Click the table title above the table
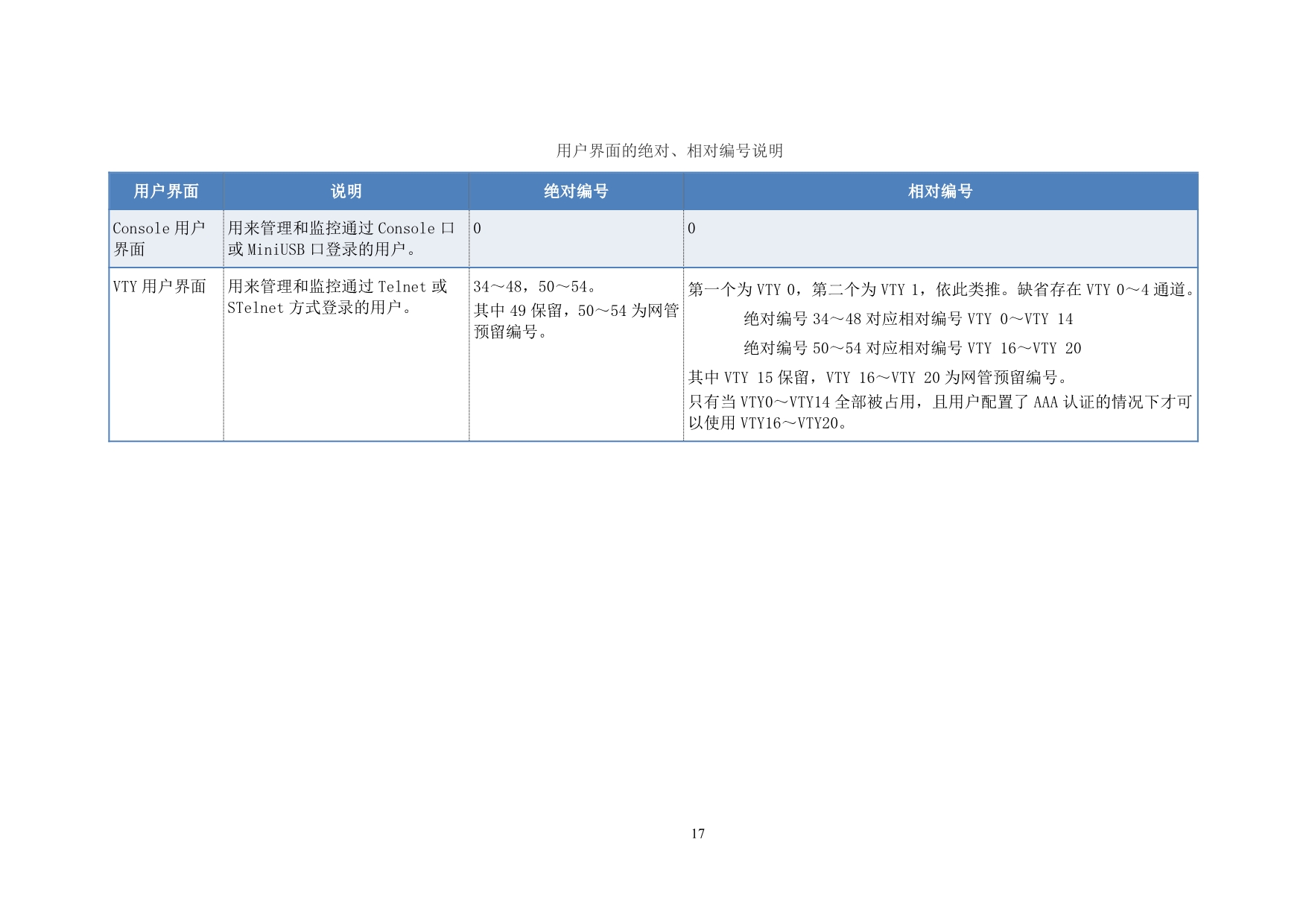The width and height of the screenshot is (1306, 924). 669,151
